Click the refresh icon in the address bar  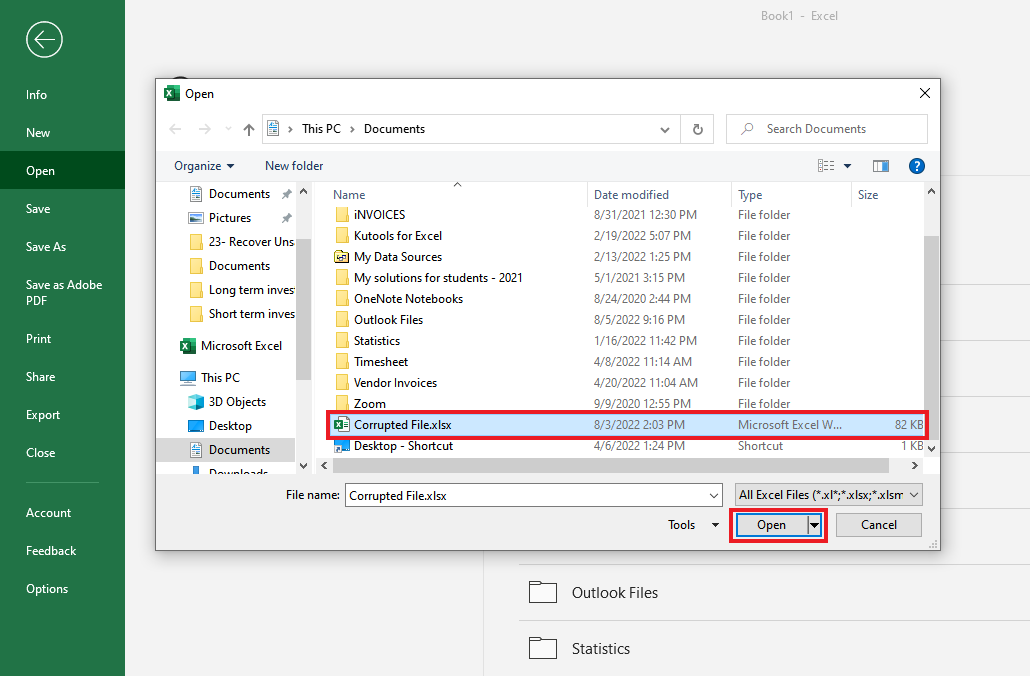click(x=697, y=129)
